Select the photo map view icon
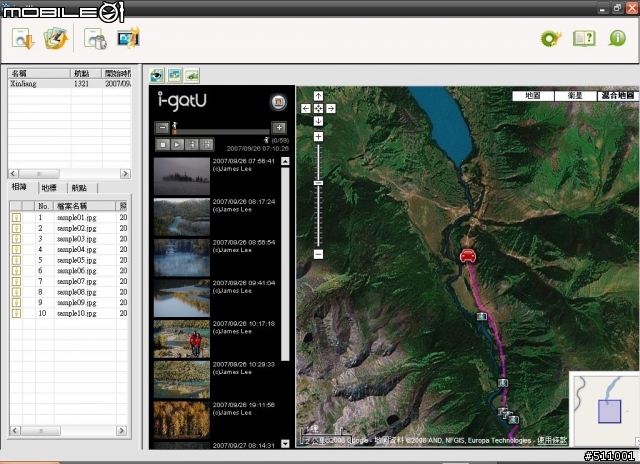The image size is (640, 464). click(174, 75)
